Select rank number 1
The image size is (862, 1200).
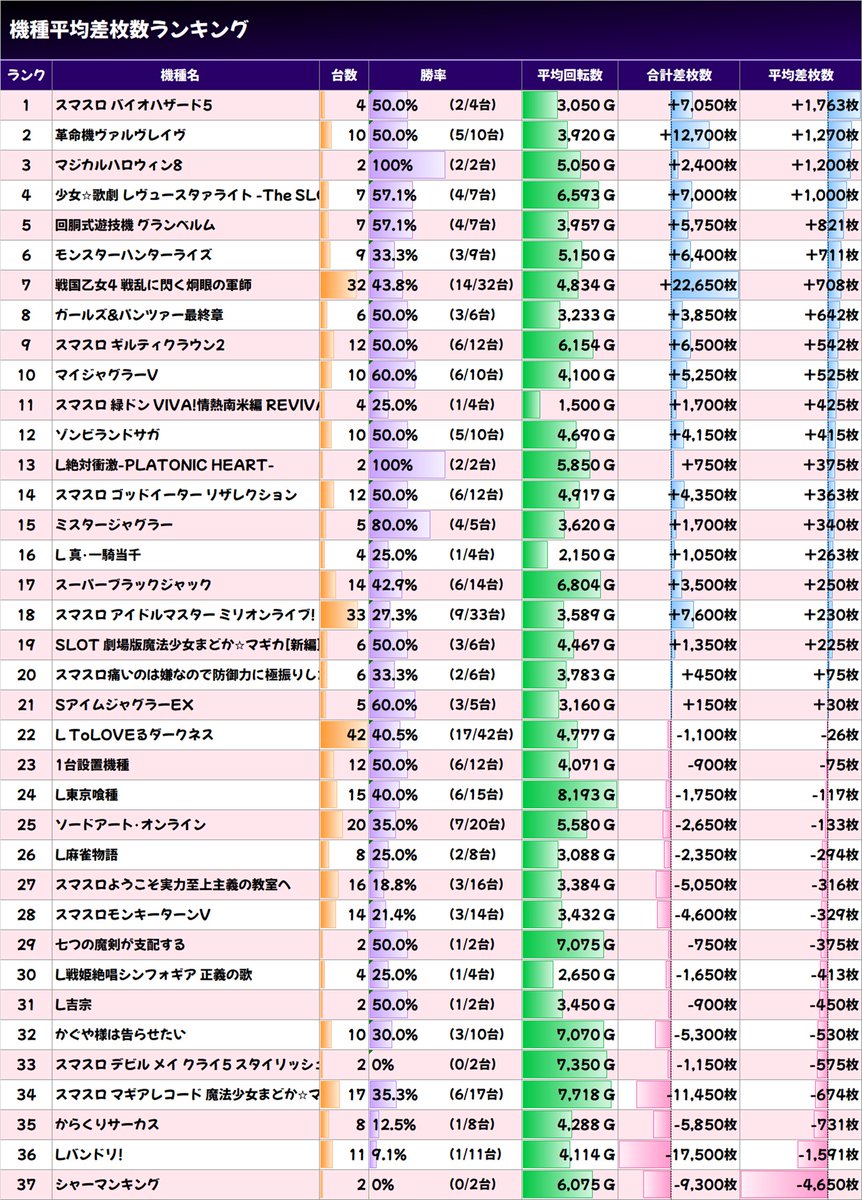[x=26, y=105]
